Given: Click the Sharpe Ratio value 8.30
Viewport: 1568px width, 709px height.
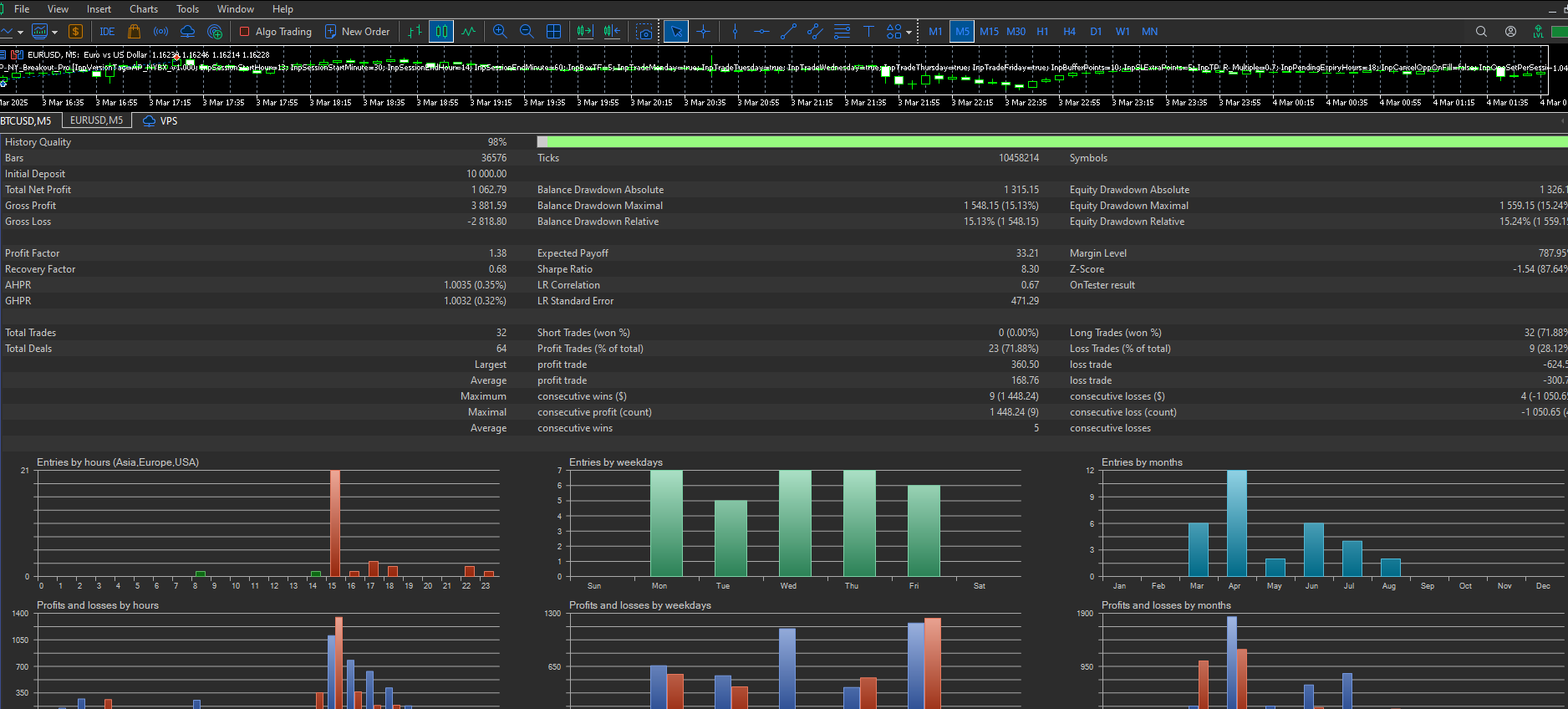Looking at the screenshot, I should 1030,269.
